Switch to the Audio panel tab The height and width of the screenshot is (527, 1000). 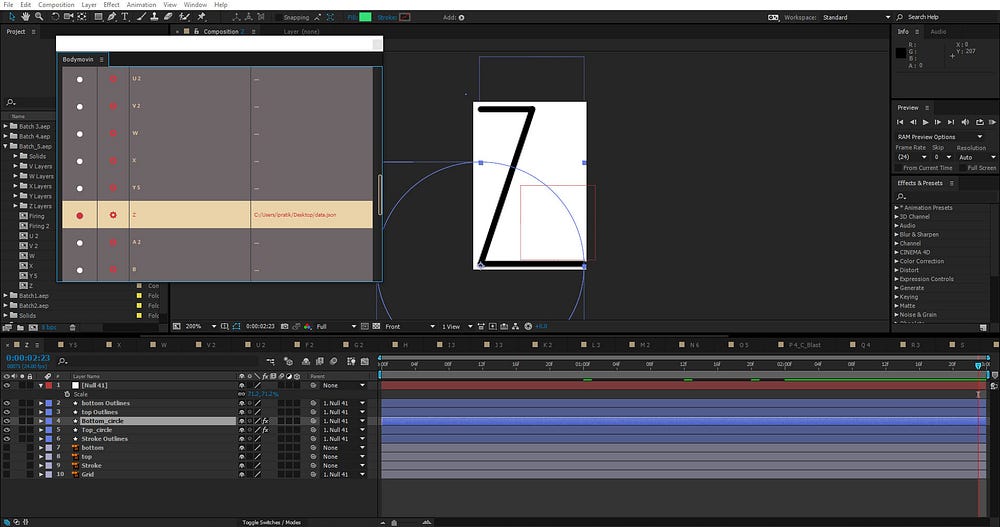click(938, 31)
